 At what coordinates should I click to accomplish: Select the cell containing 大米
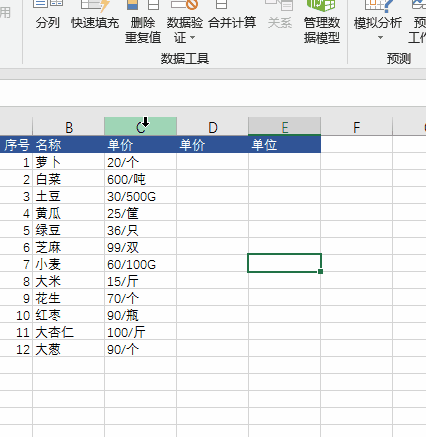[x=69, y=281]
